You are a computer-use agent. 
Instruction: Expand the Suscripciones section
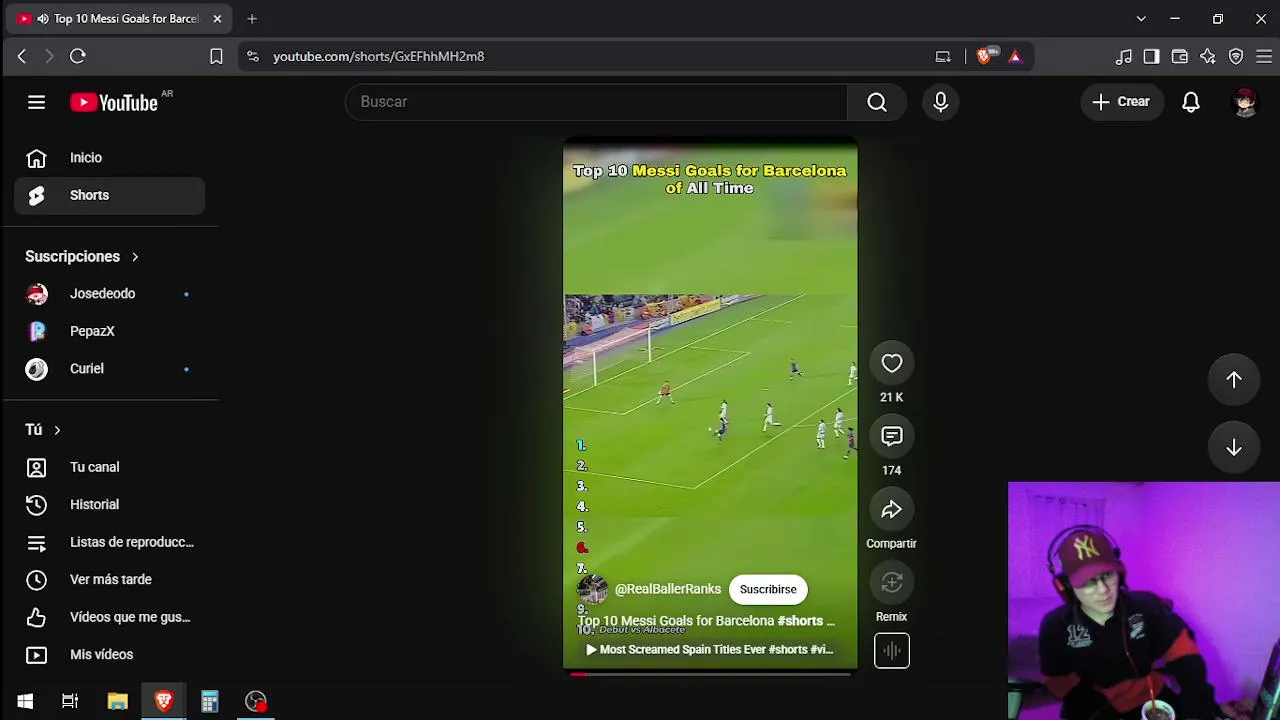tap(82, 257)
